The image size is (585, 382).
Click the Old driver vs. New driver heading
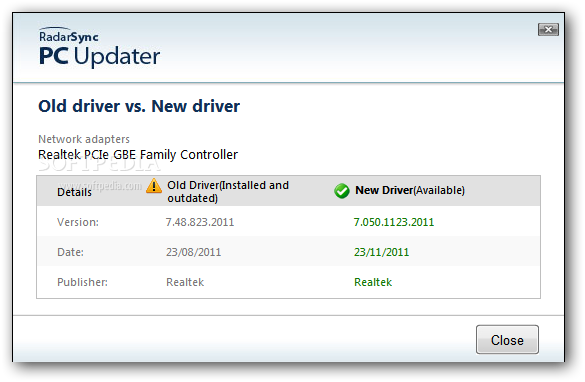(x=139, y=106)
